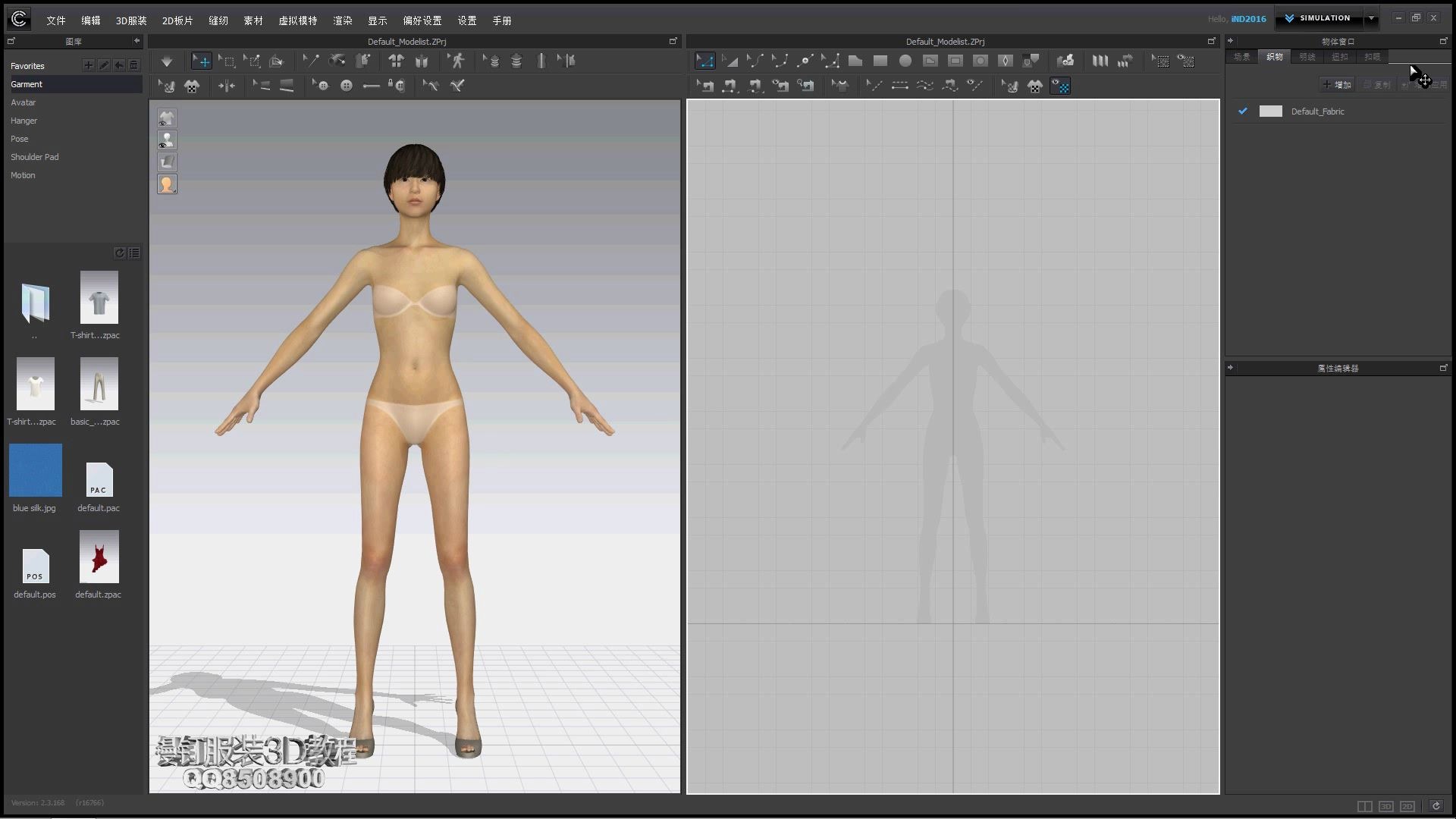
Task: Open the 缝纫 menu item
Action: 217,20
